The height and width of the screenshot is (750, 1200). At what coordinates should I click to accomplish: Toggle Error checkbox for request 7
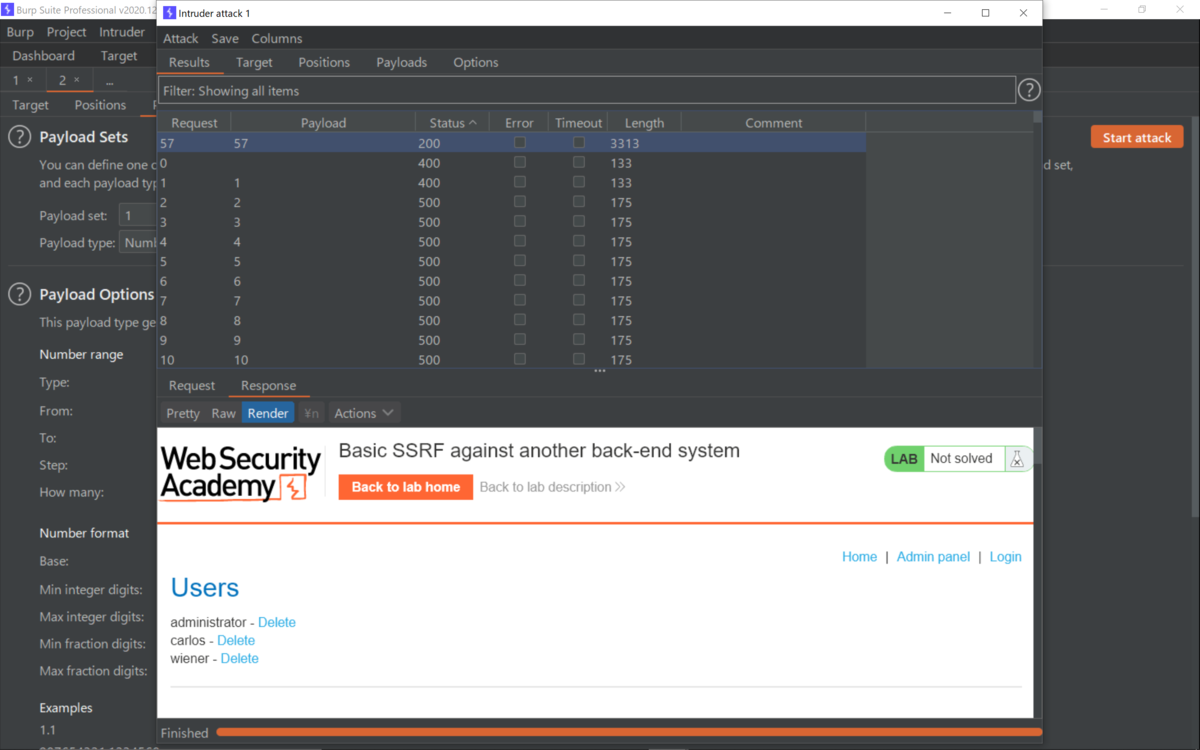[519, 300]
